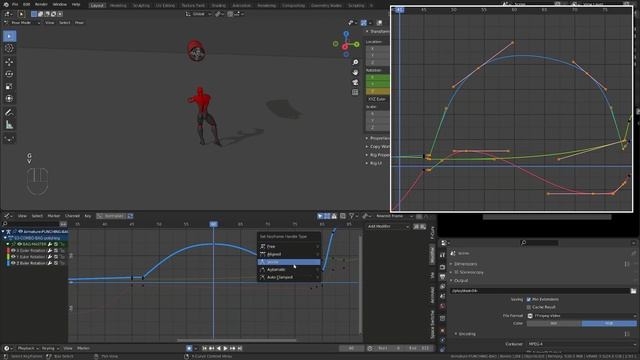Expand the Dimensions panel
The width and height of the screenshot is (640, 360).
pyautogui.click(x=465, y=264)
